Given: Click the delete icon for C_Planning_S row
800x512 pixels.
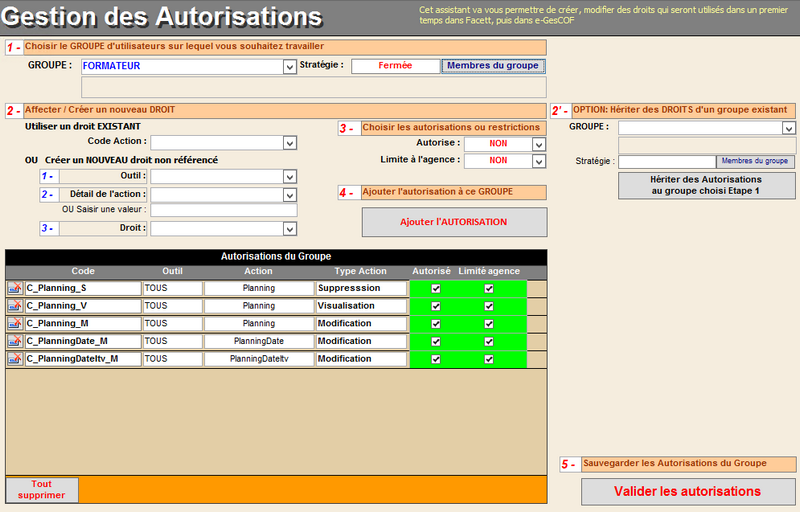Looking at the screenshot, I should tap(15, 288).
